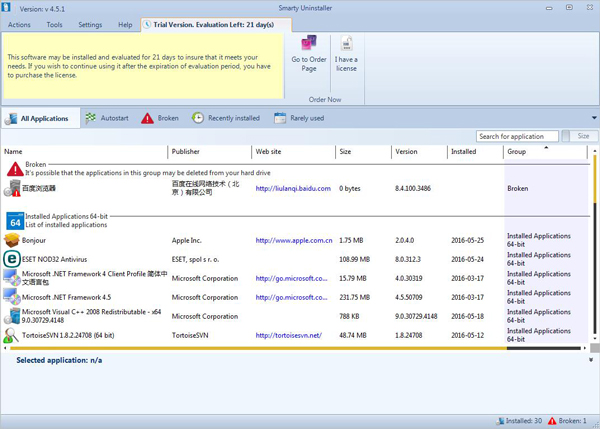
Task: Open the tortoisesvn.net link
Action: click(289, 335)
